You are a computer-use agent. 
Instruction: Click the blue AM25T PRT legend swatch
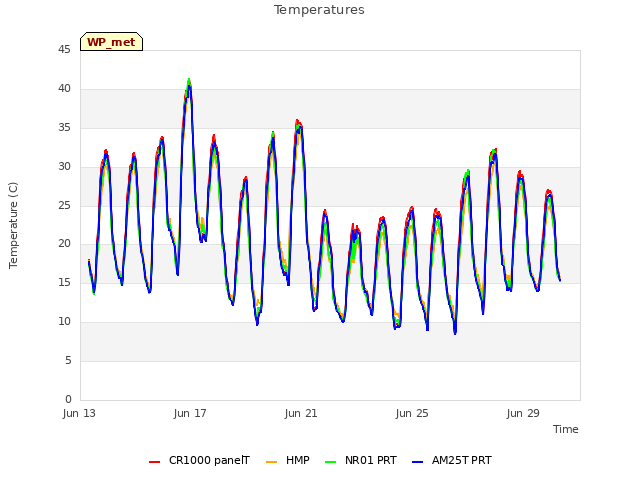[x=418, y=462]
